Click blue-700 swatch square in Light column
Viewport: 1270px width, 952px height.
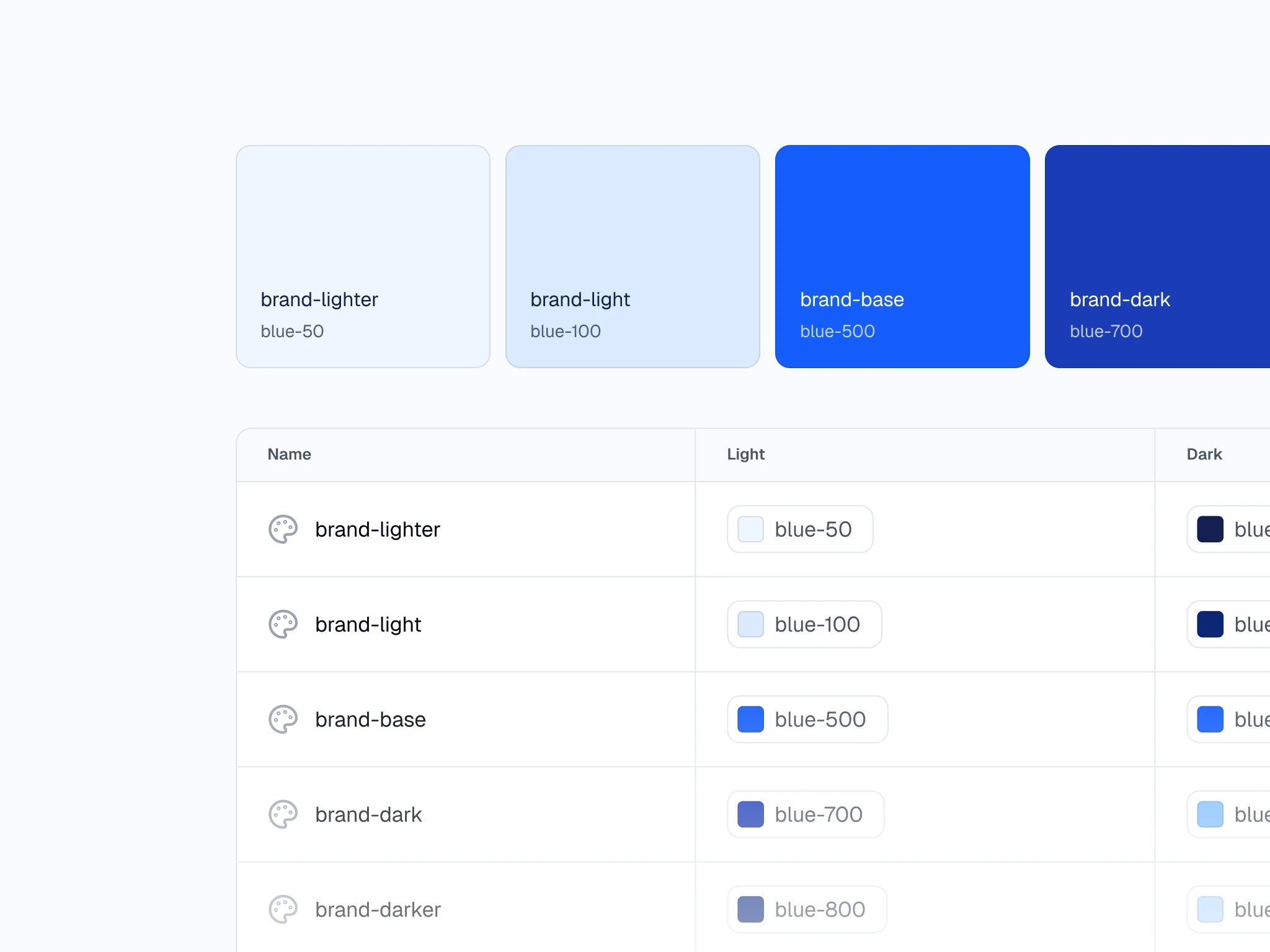(x=750, y=814)
